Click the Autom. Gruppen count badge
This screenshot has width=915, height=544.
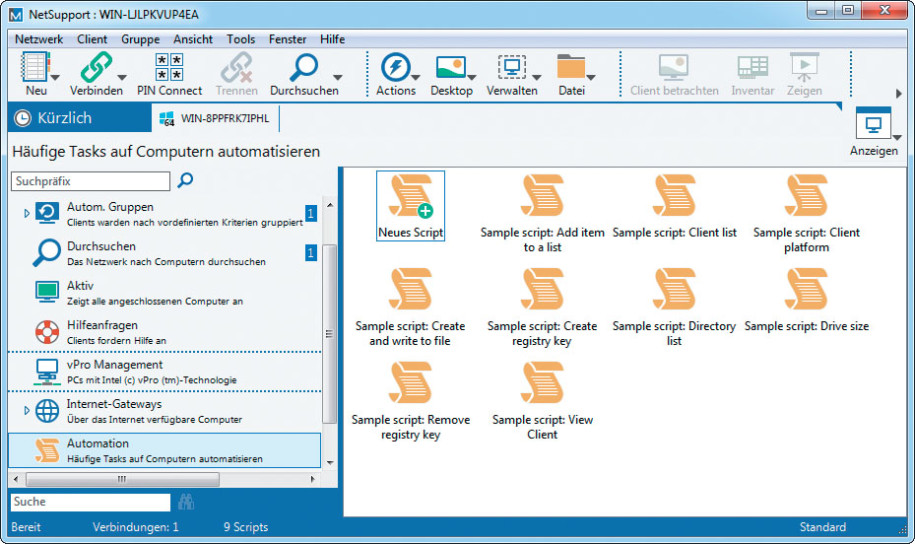[x=311, y=214]
